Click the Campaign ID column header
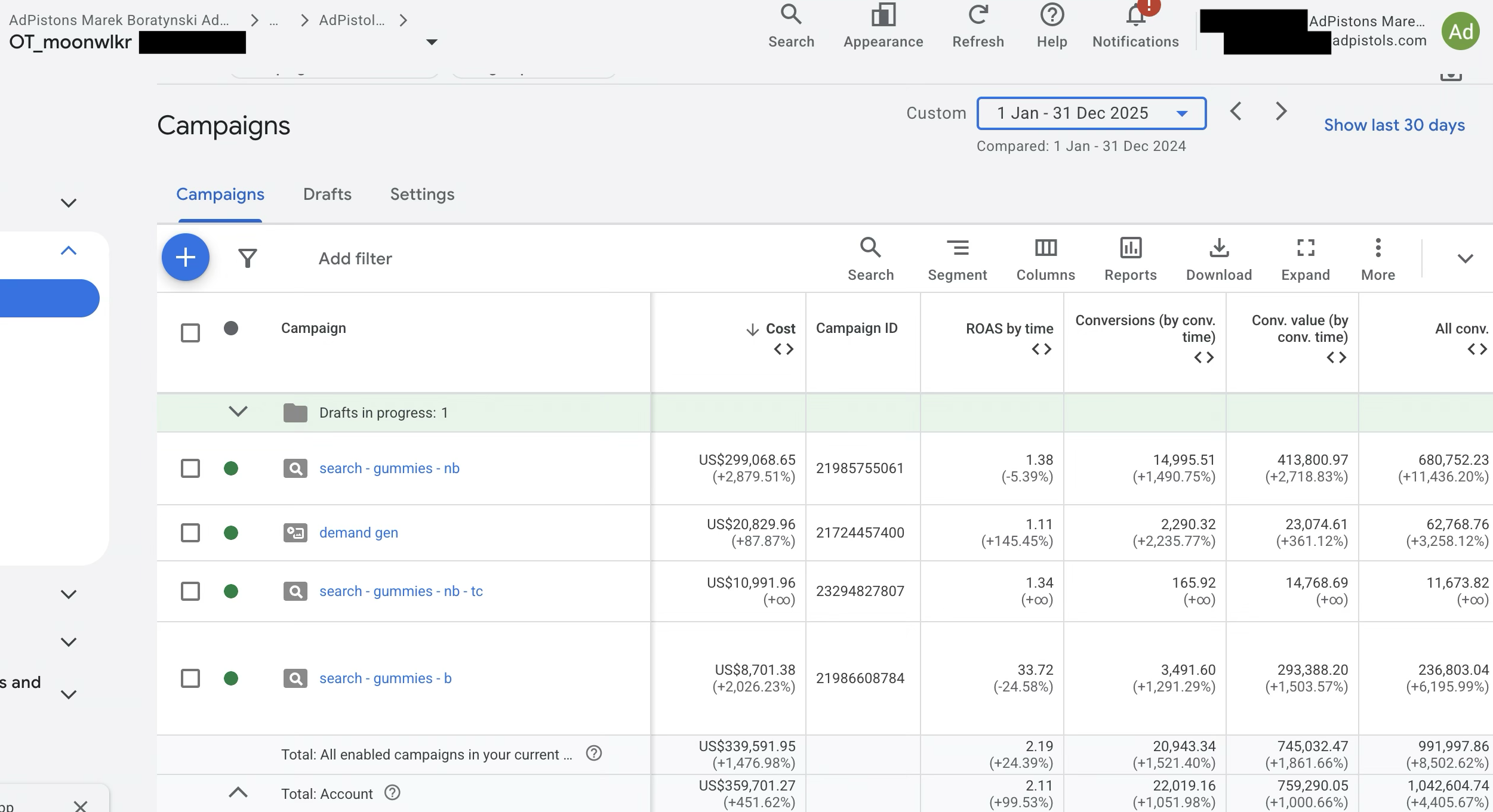Viewport: 1493px width, 812px height. 857,328
